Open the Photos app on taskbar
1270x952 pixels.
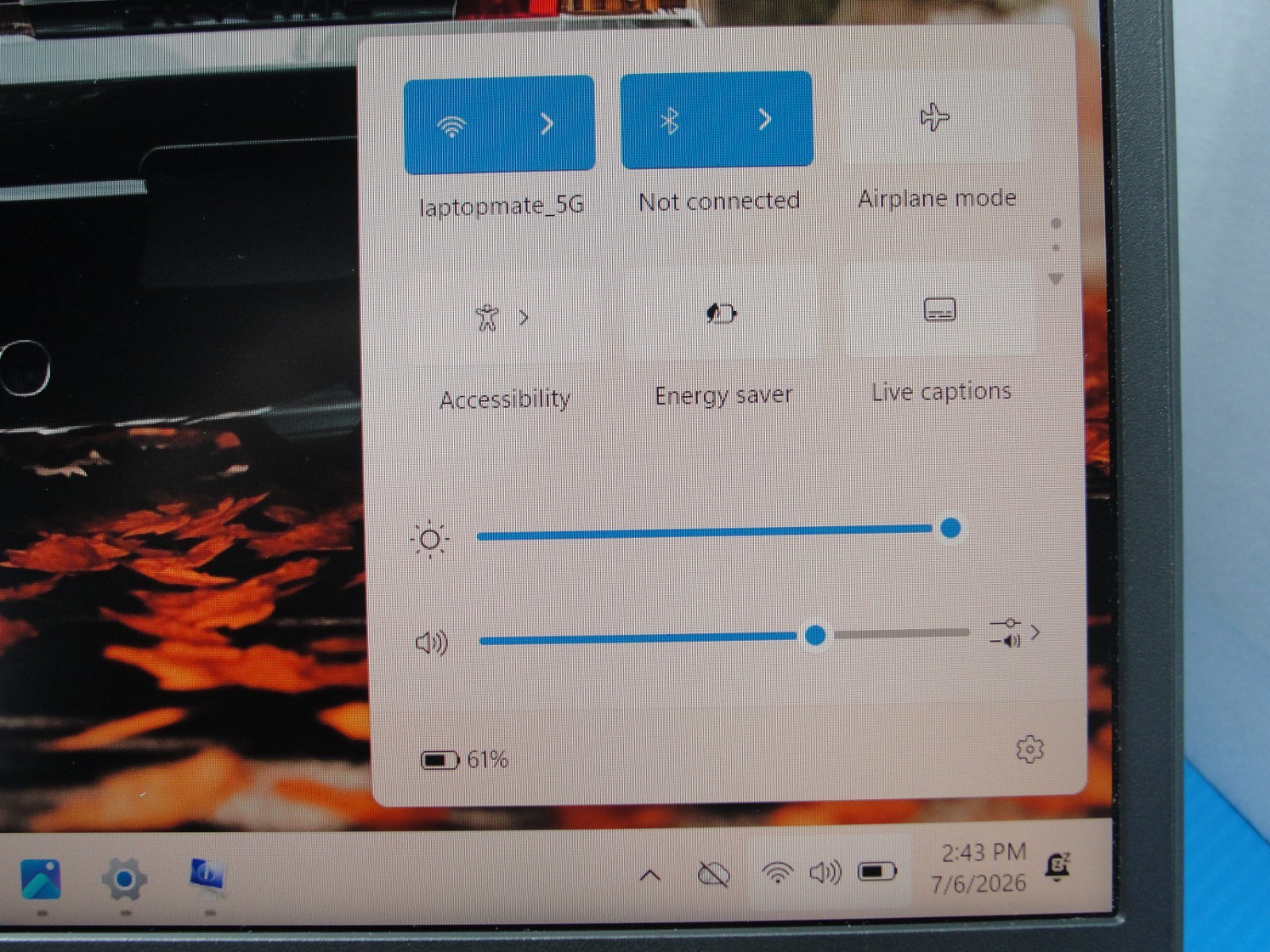41,879
